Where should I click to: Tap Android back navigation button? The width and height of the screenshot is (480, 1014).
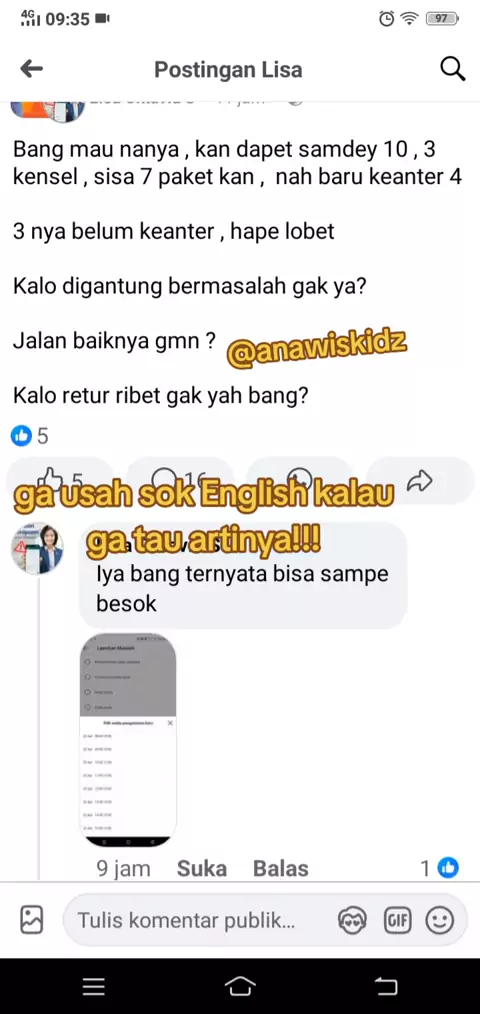(386, 986)
